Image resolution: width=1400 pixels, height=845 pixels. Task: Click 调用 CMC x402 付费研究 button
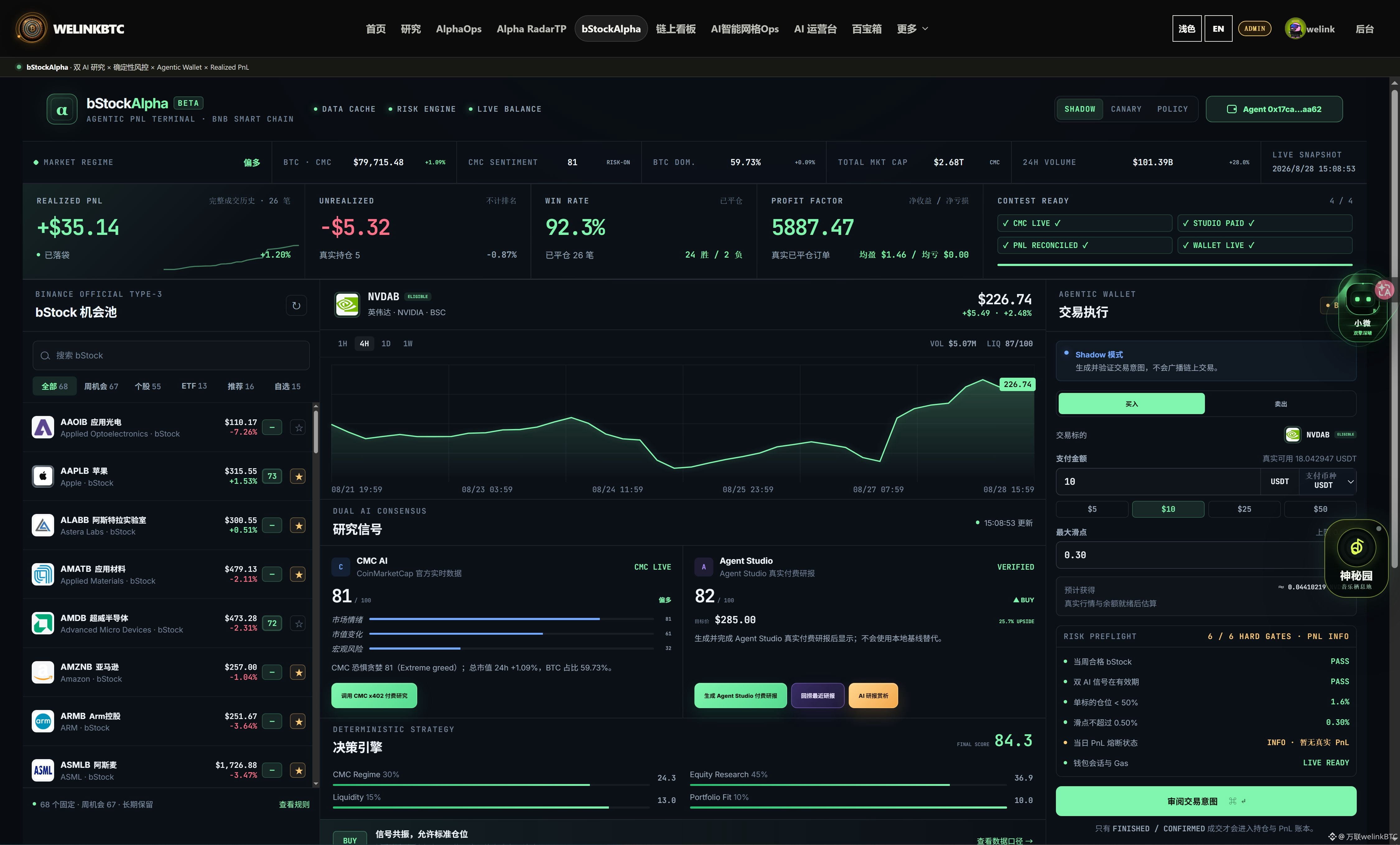tap(374, 696)
